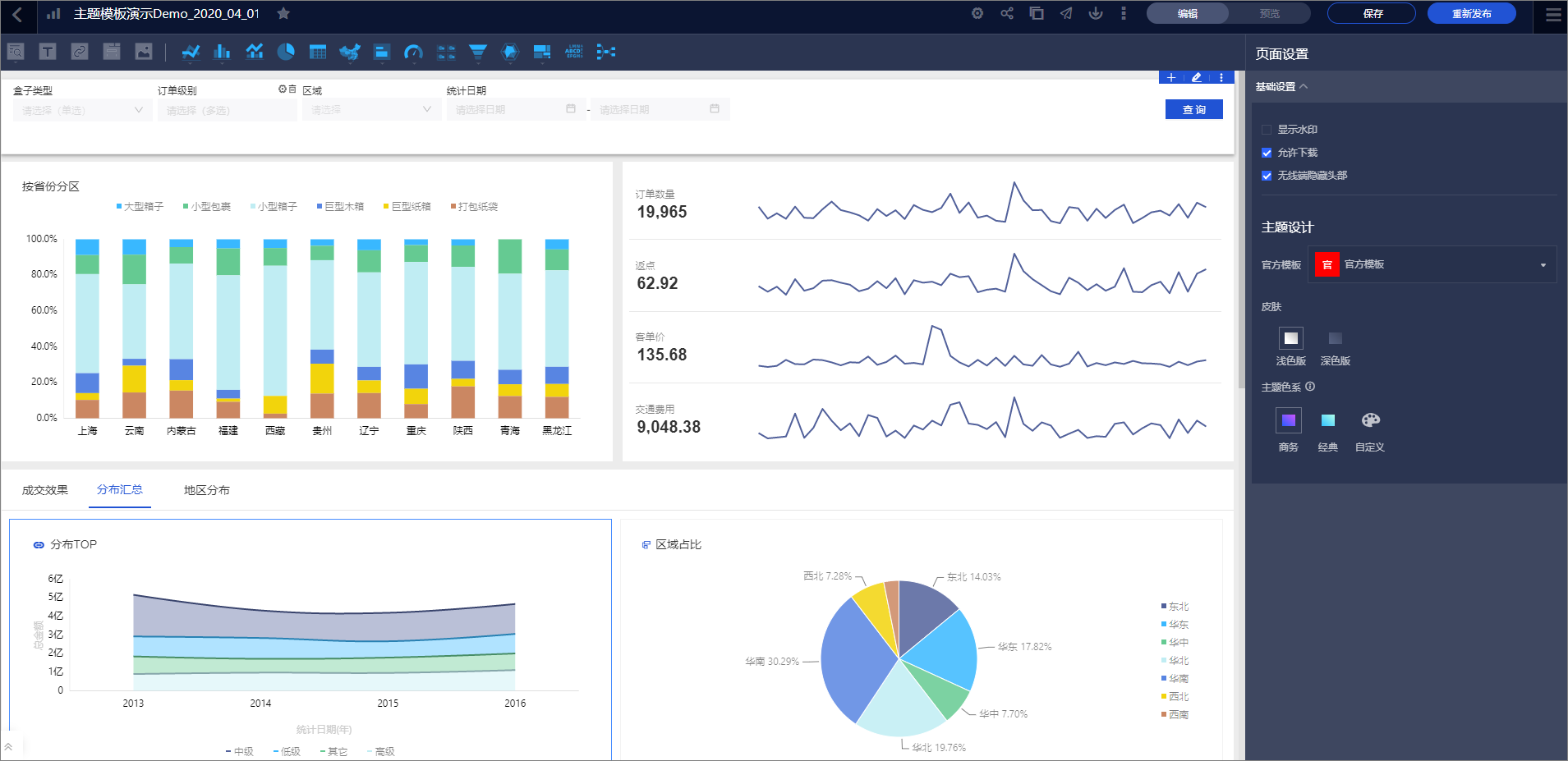This screenshot has width=1568, height=761.
Task: Select the 深色版 dark skin swatch
Action: (1335, 338)
